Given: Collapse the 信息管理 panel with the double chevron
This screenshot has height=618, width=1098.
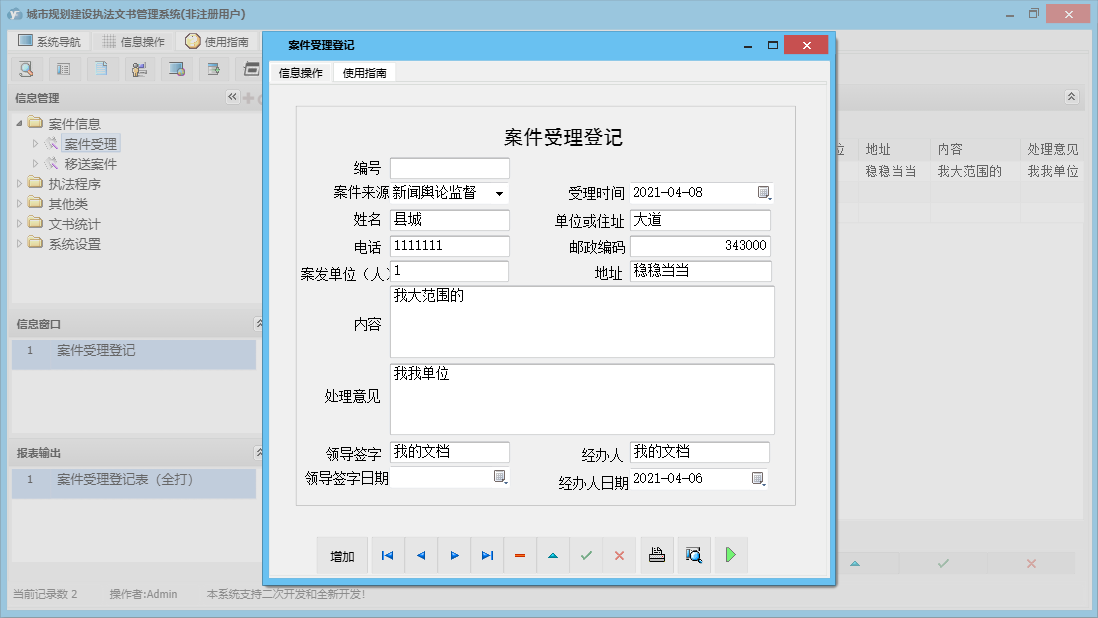Looking at the screenshot, I should pos(231,97).
